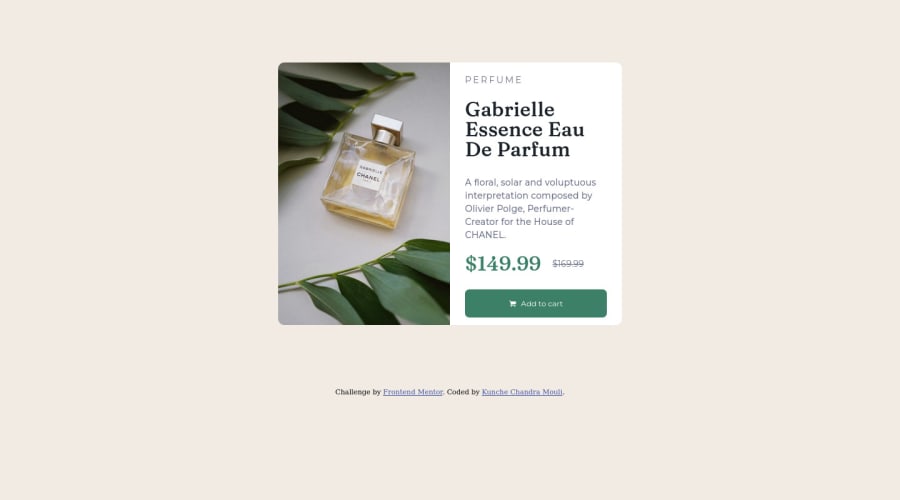The width and height of the screenshot is (900, 500).
Task: Open the Kunche Chandra Mouli link
Action: point(522,392)
